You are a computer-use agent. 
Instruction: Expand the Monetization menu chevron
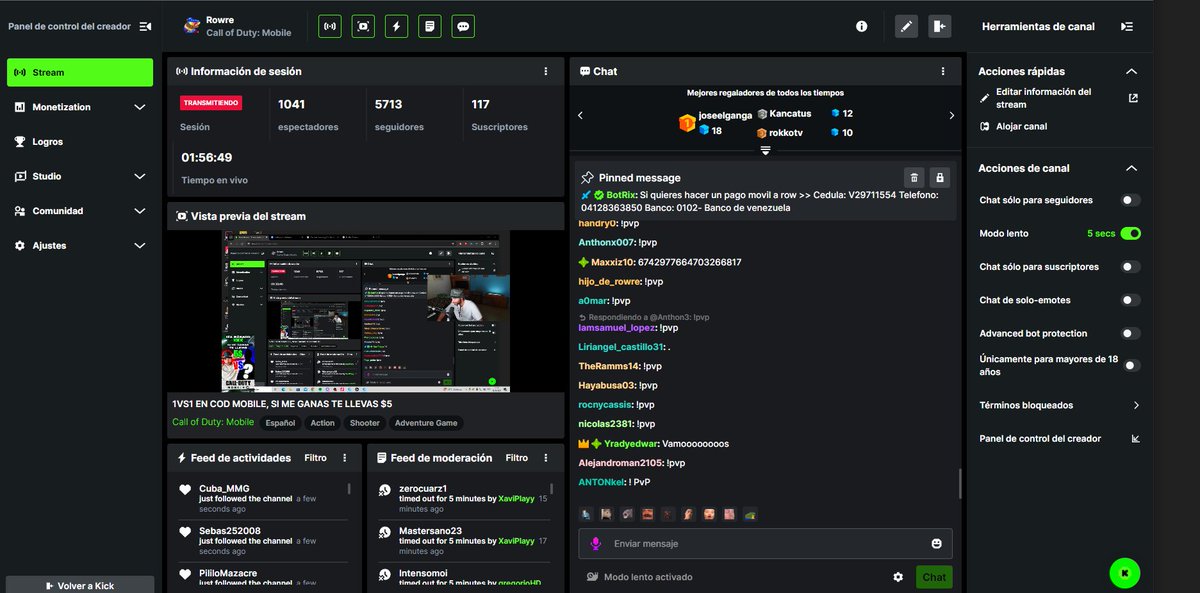[140, 107]
